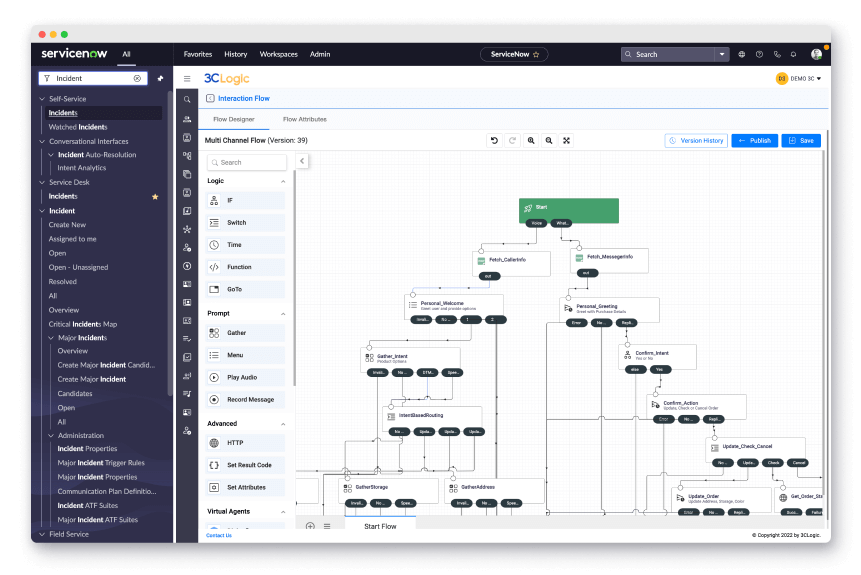
Task: Collapse the Advanced section
Action: point(283,424)
